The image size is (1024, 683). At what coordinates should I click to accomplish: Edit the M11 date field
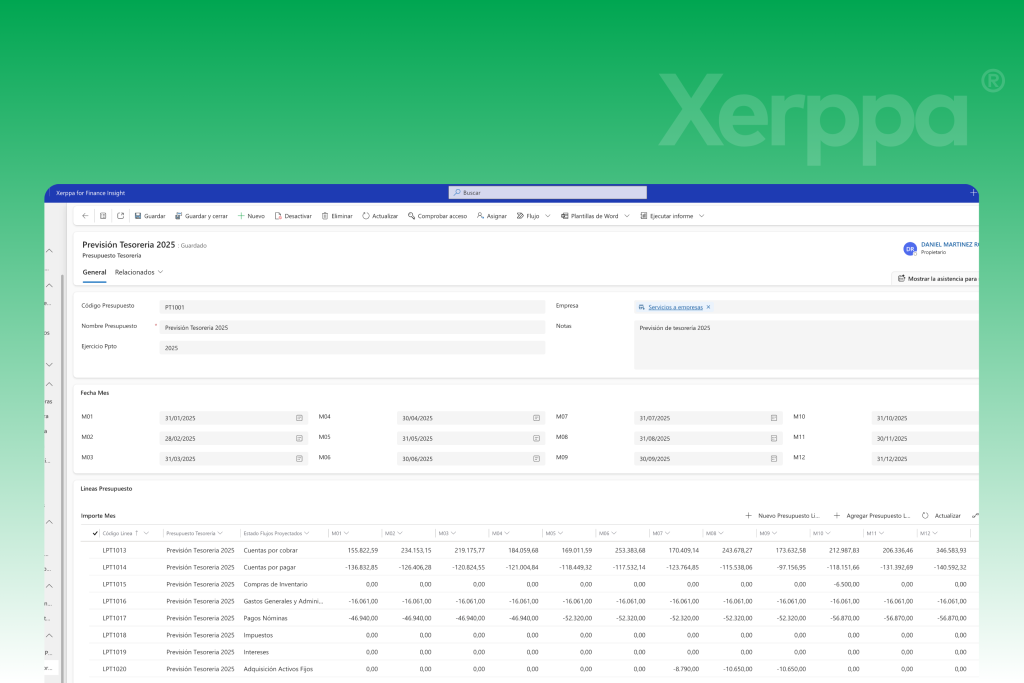click(925, 438)
